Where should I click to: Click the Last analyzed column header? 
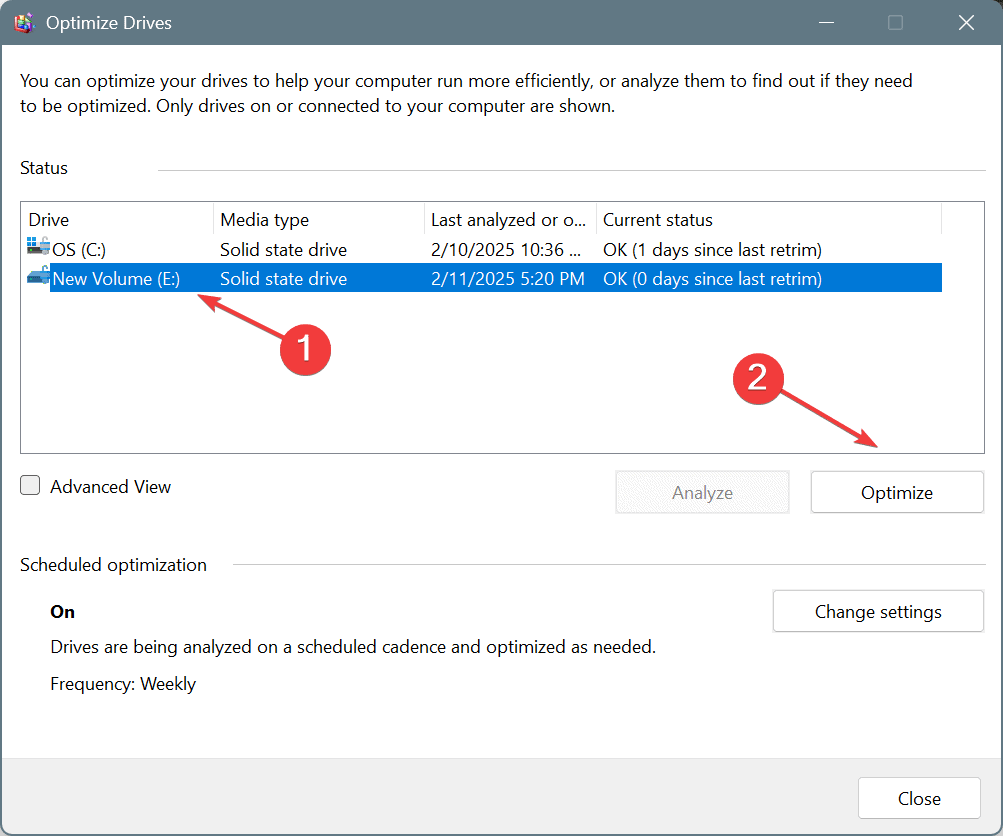(x=508, y=220)
